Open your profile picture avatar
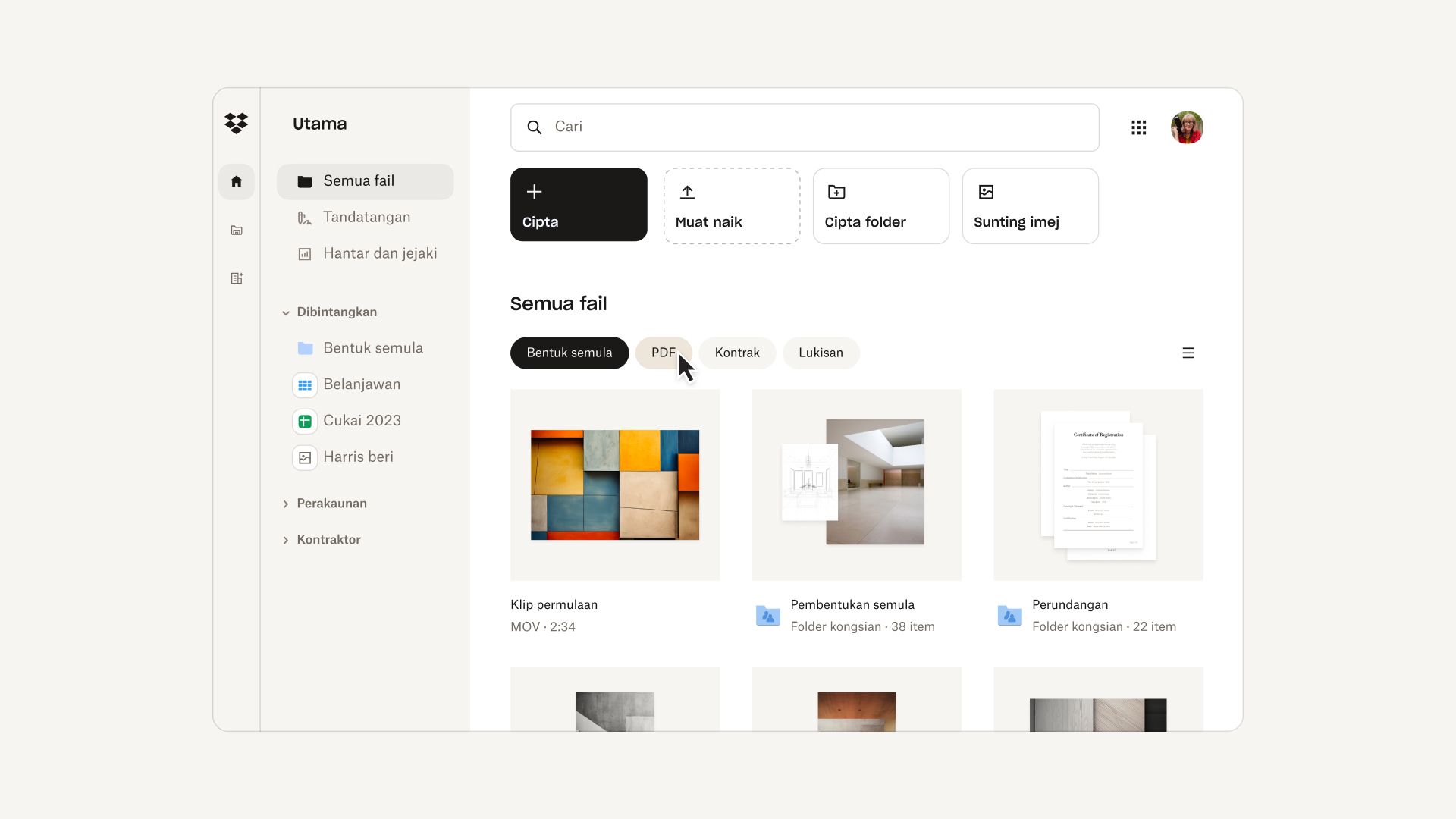 pos(1188,127)
